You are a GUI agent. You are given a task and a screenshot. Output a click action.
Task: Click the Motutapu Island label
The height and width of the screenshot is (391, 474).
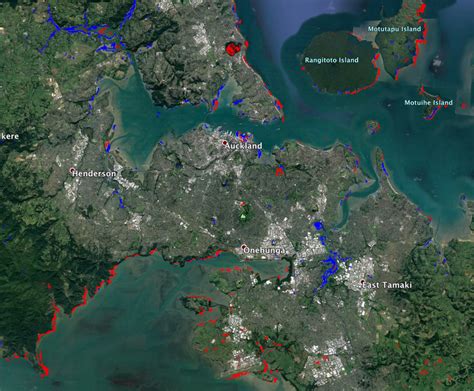click(x=394, y=29)
